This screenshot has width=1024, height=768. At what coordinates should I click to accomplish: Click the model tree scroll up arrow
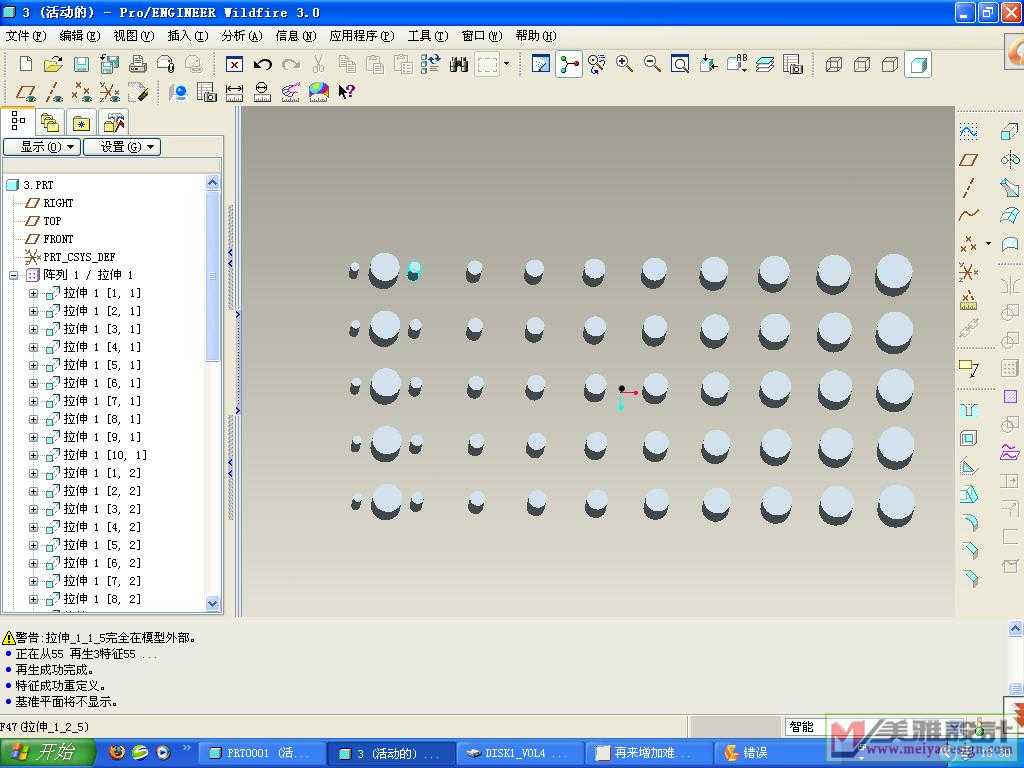[212, 182]
